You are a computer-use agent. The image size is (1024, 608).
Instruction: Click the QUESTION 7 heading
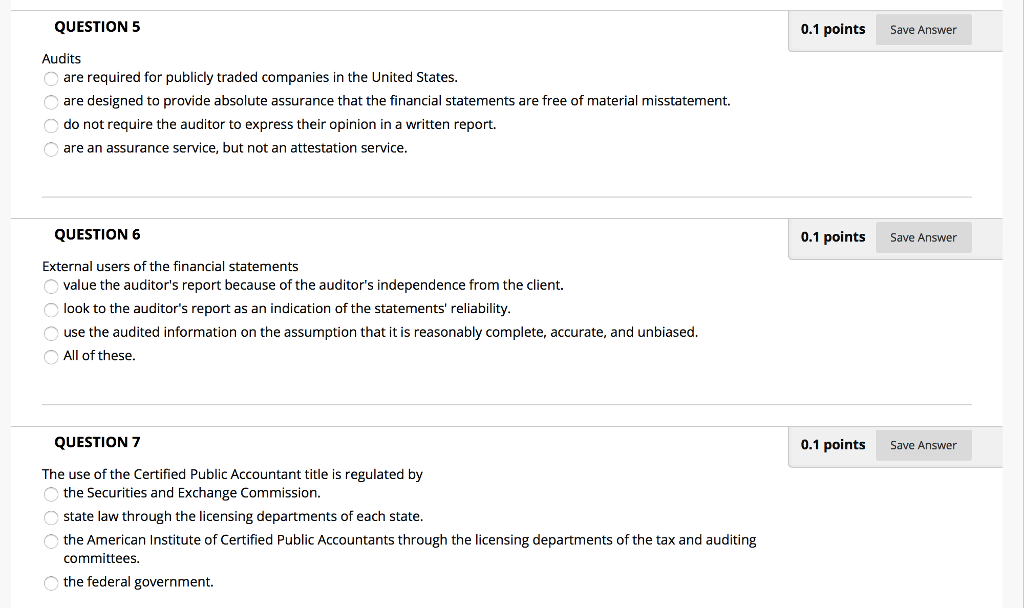tap(97, 442)
